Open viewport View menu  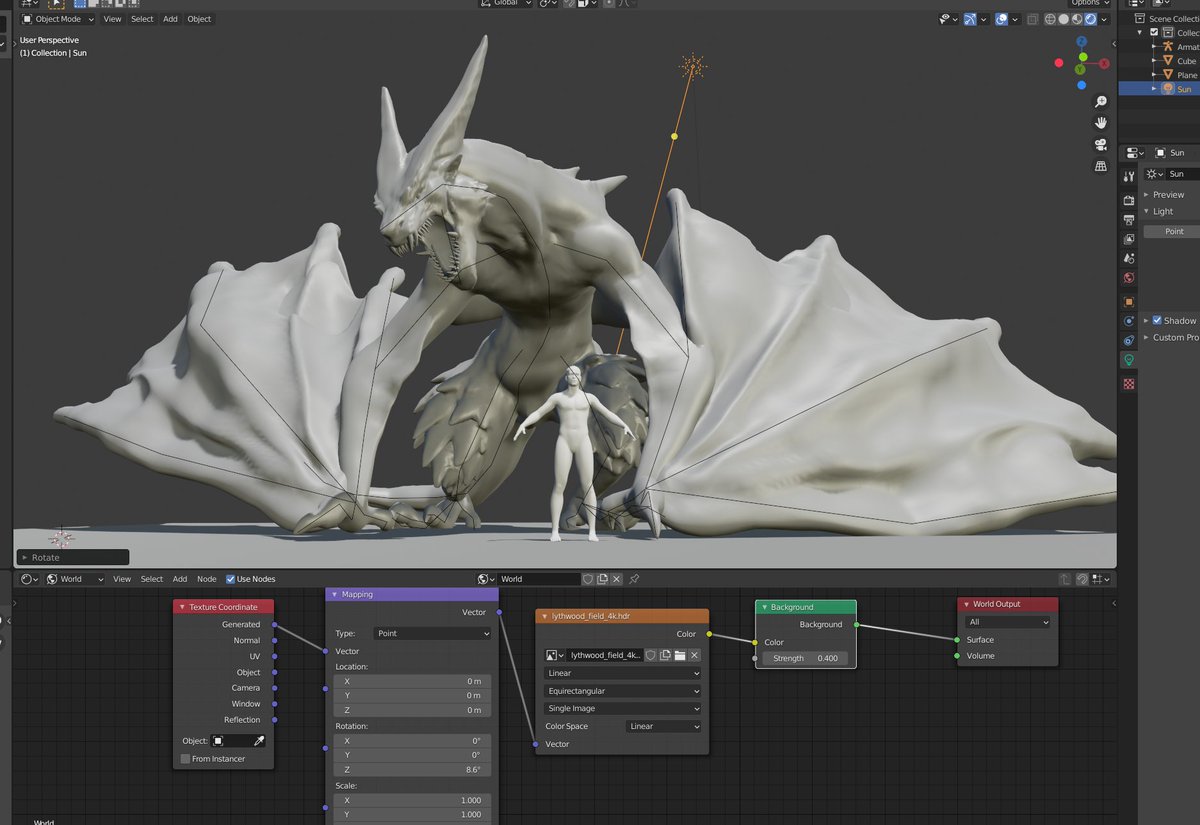pyautogui.click(x=113, y=19)
